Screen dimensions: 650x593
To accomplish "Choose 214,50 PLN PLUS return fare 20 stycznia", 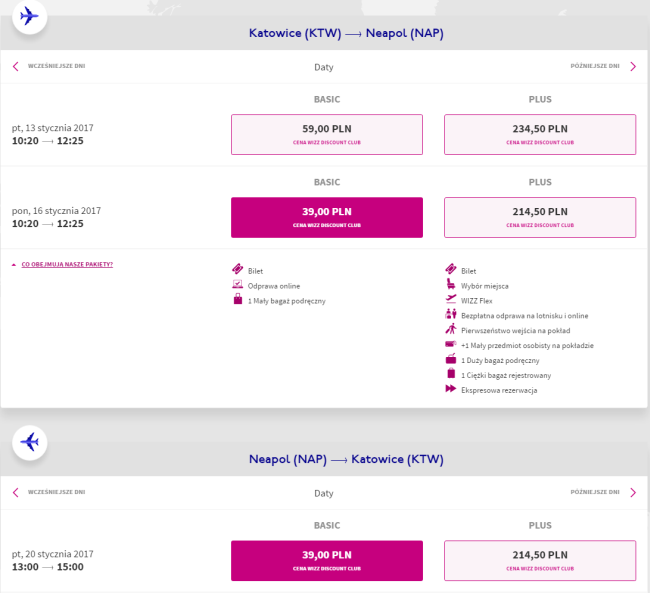I will point(540,560).
